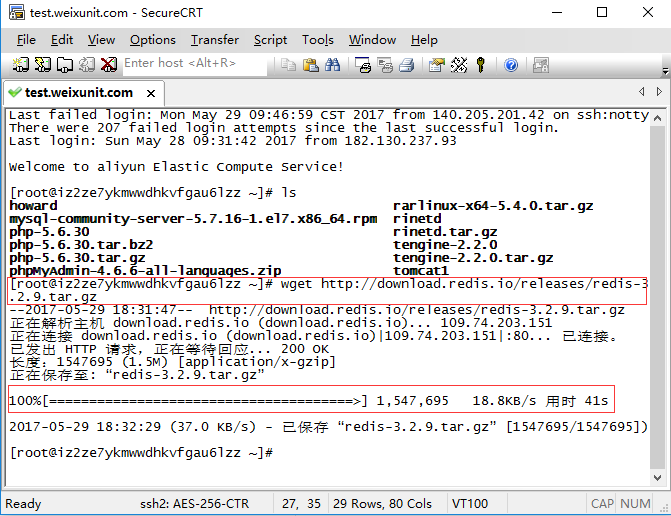
Task: Click 'ssh2: AES-256-CTR' status bar entry
Action: point(194,504)
